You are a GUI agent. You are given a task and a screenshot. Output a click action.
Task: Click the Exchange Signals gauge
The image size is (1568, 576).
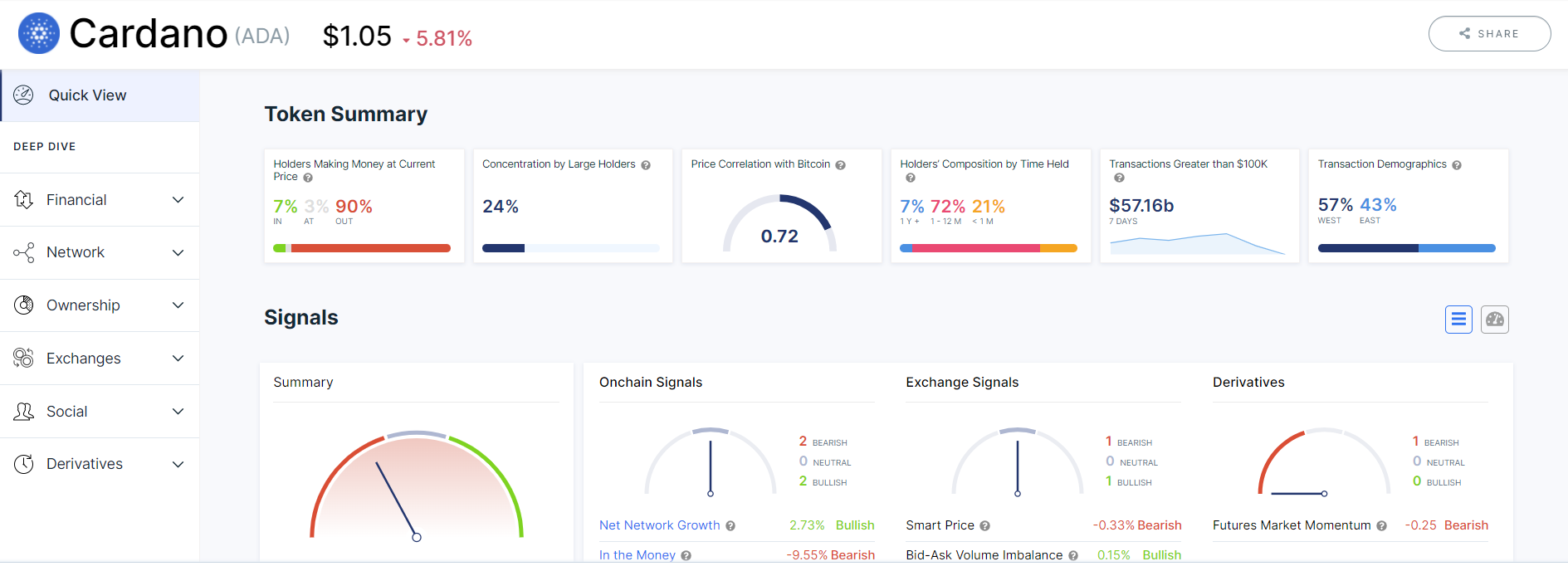[1018, 462]
